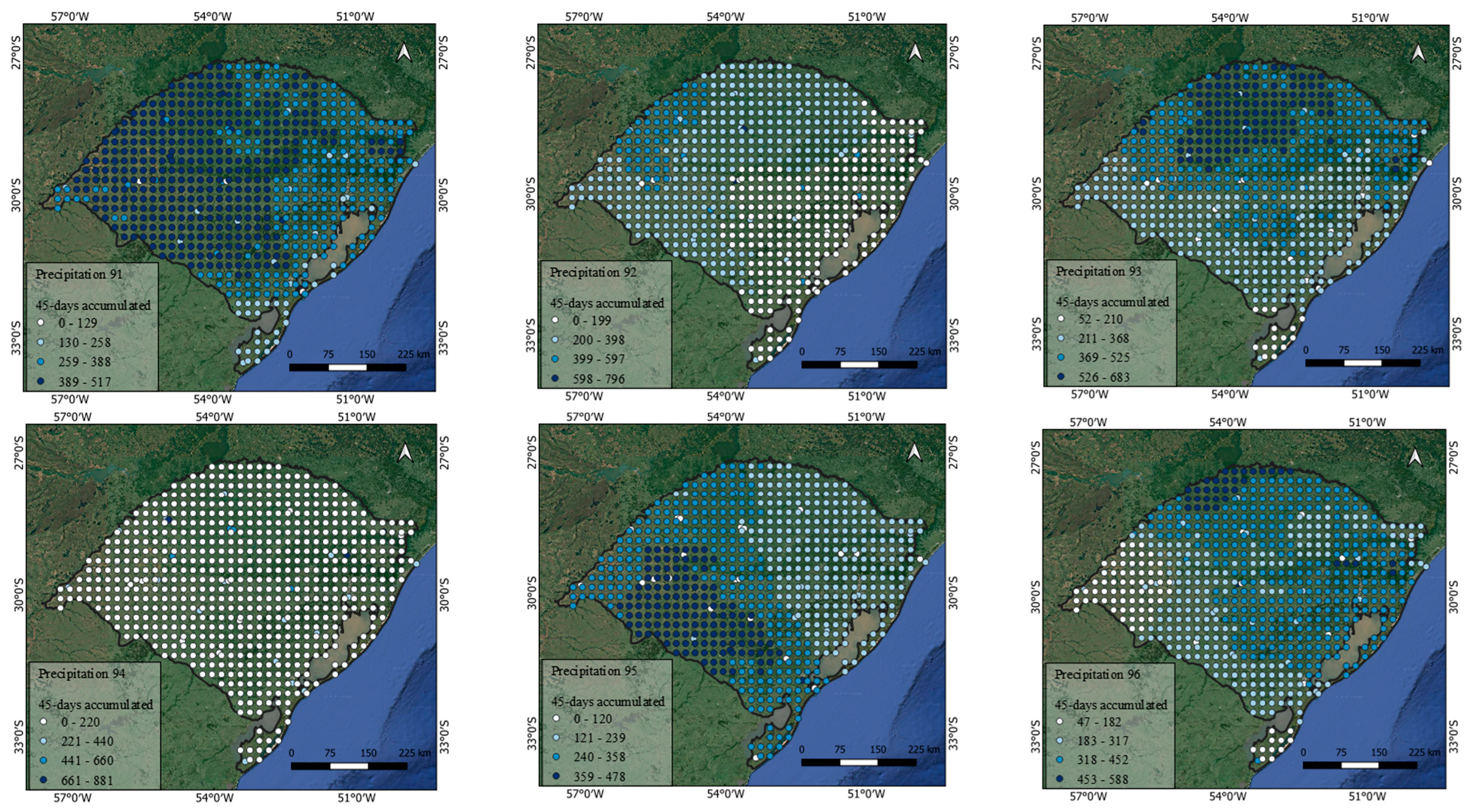Click the 225 km label on Precipitation 94 map
The image size is (1470, 812).
414,753
